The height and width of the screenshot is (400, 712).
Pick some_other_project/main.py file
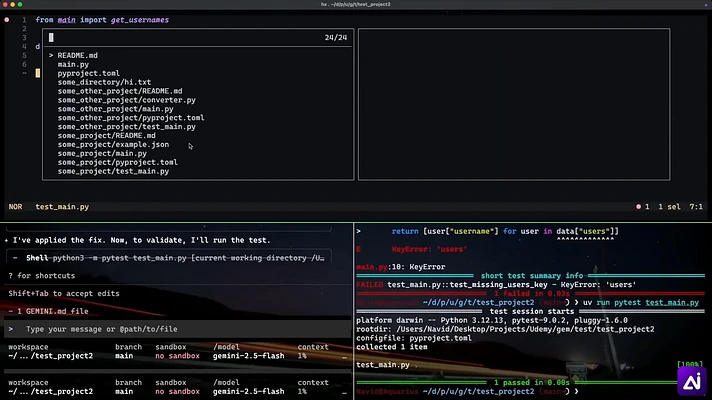[115, 109]
